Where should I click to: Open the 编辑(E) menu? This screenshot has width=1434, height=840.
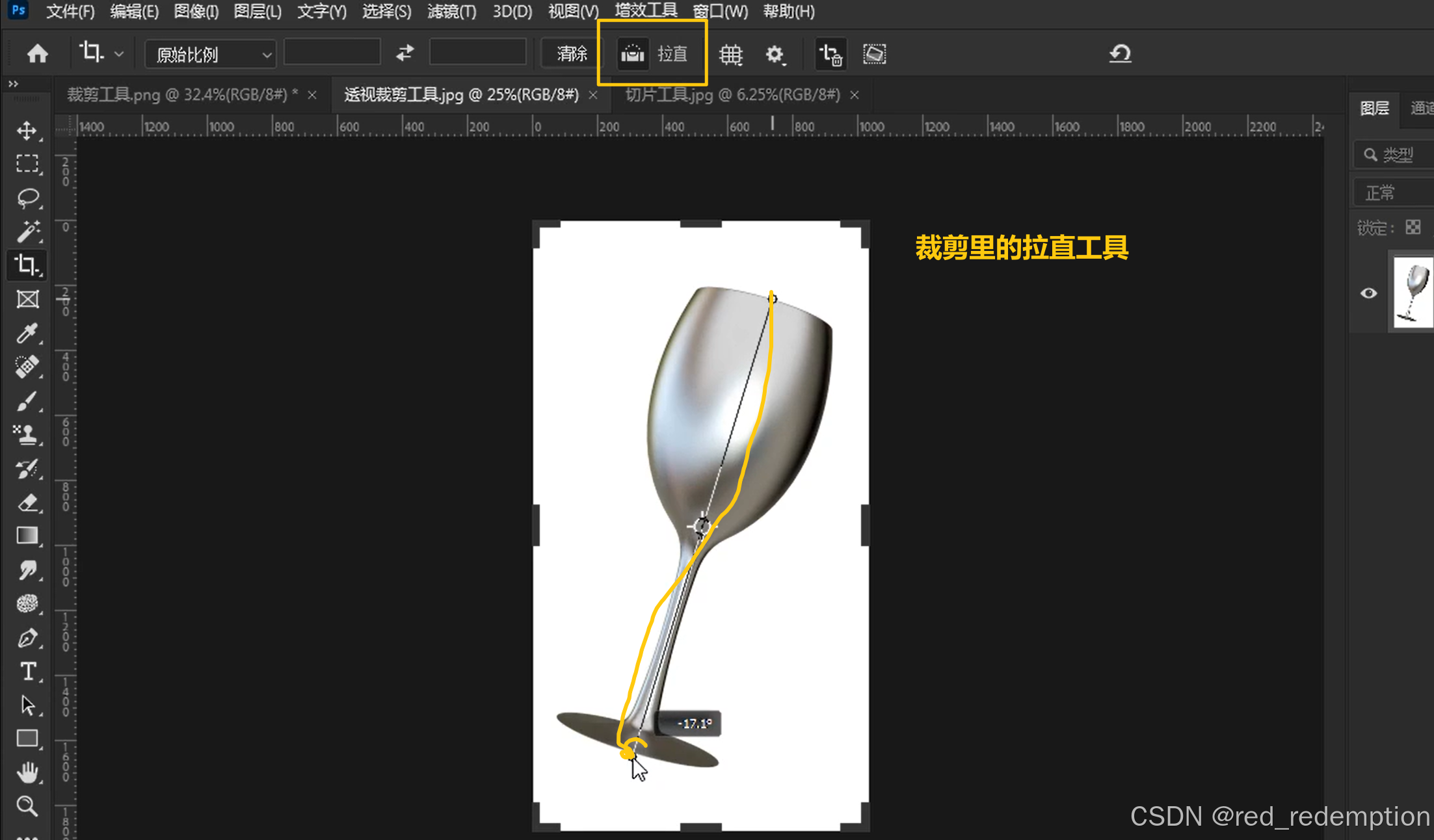[134, 11]
